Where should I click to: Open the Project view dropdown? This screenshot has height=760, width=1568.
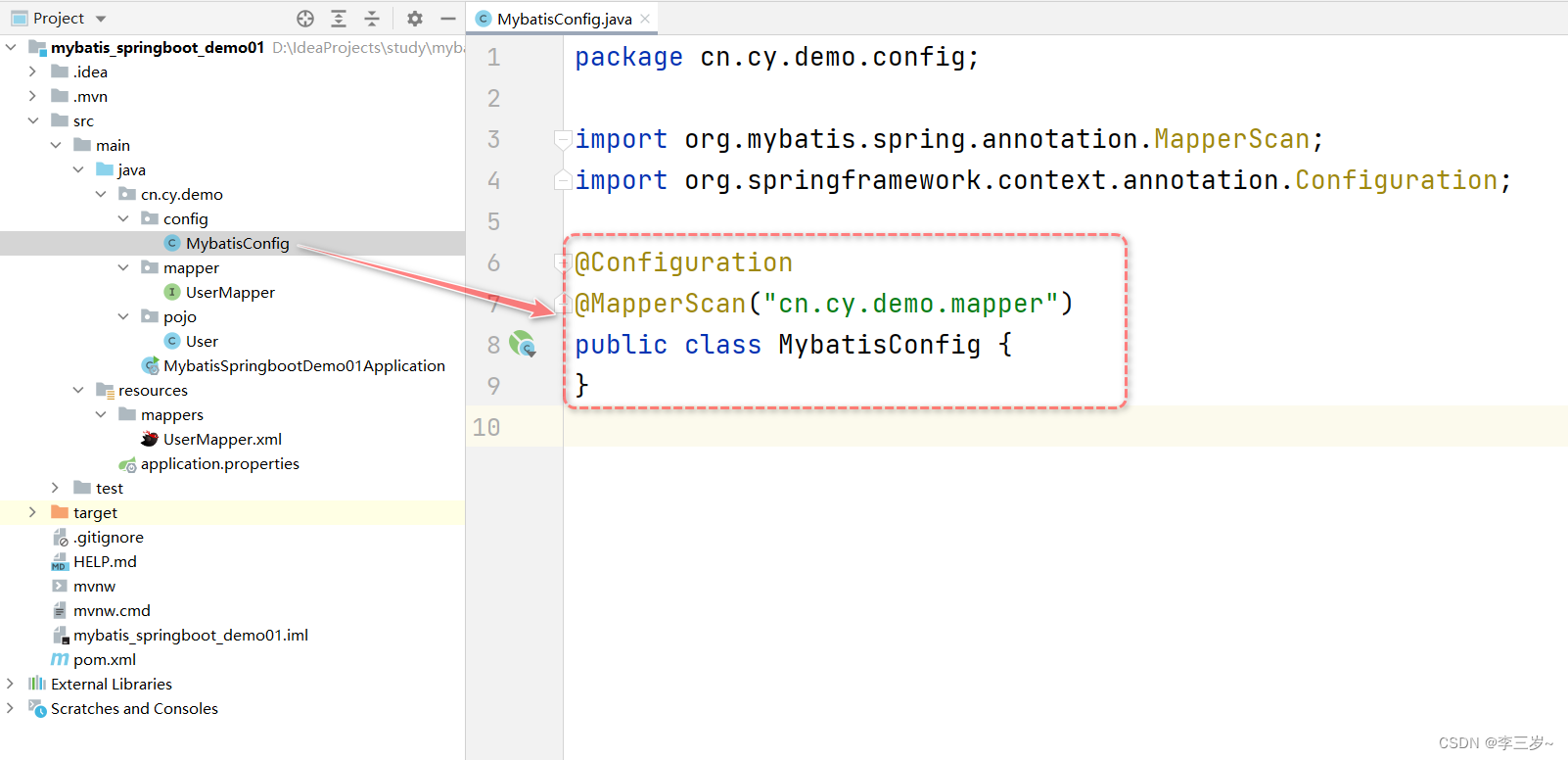pyautogui.click(x=101, y=19)
